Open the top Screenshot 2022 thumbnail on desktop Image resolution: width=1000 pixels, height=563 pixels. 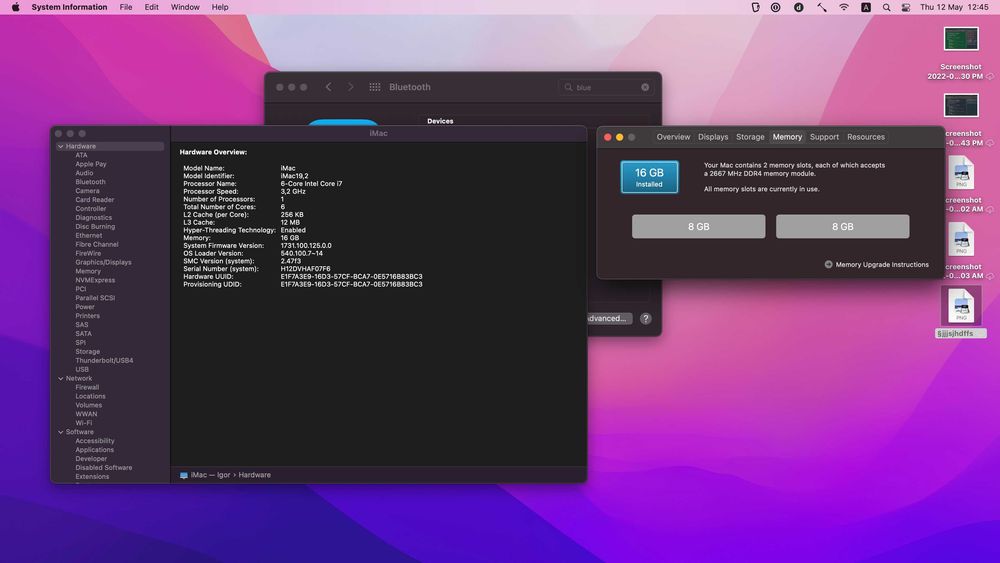[960, 39]
